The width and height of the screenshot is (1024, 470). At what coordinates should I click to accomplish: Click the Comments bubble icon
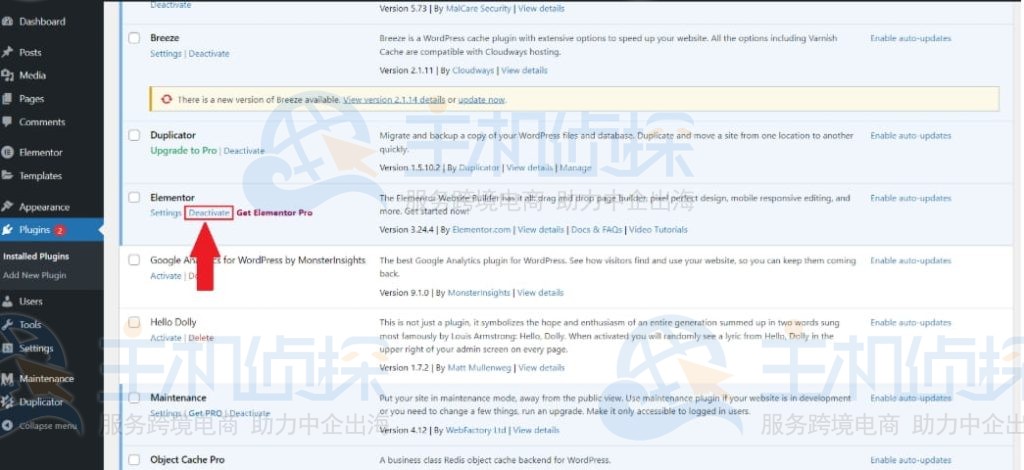coord(7,122)
